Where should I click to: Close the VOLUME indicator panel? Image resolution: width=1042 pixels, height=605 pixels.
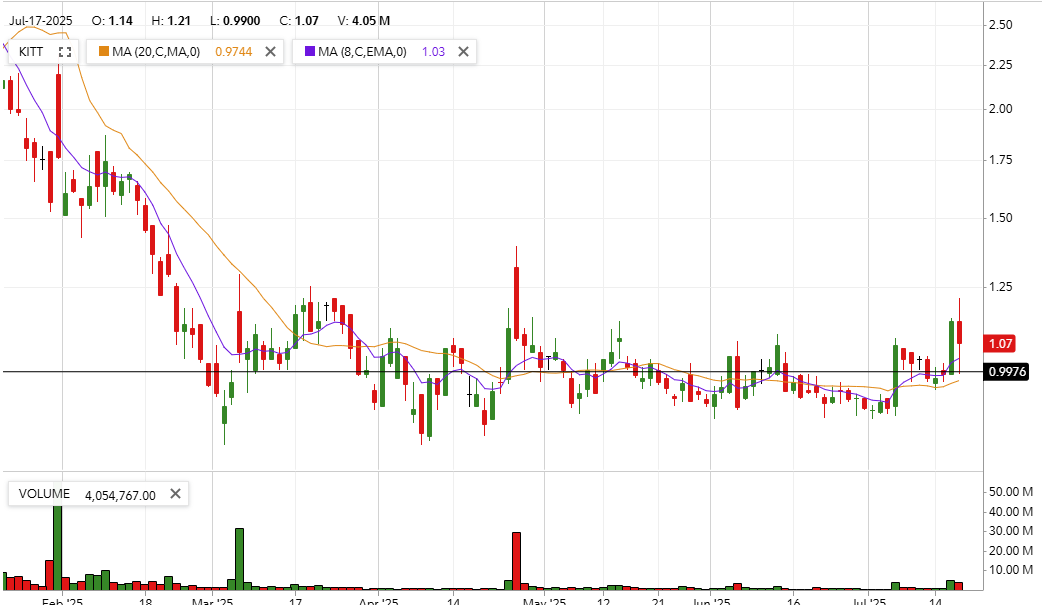pyautogui.click(x=175, y=494)
